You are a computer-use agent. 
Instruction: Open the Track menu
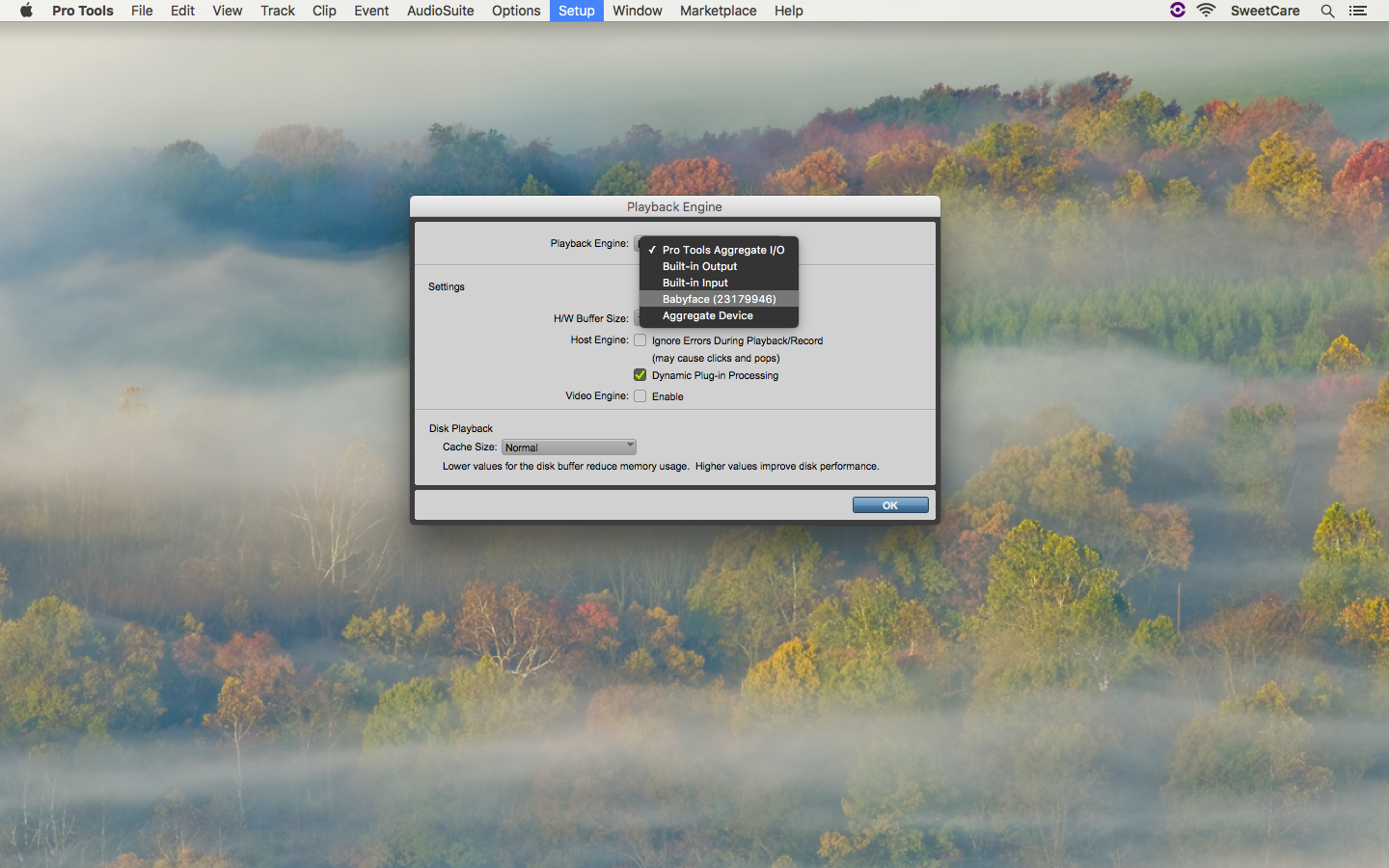[x=277, y=11]
